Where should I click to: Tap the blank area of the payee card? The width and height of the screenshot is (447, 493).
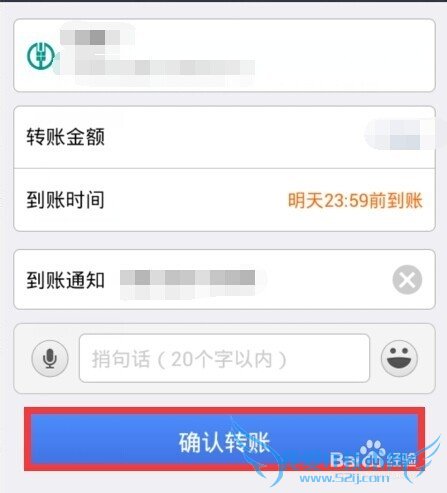343,55
